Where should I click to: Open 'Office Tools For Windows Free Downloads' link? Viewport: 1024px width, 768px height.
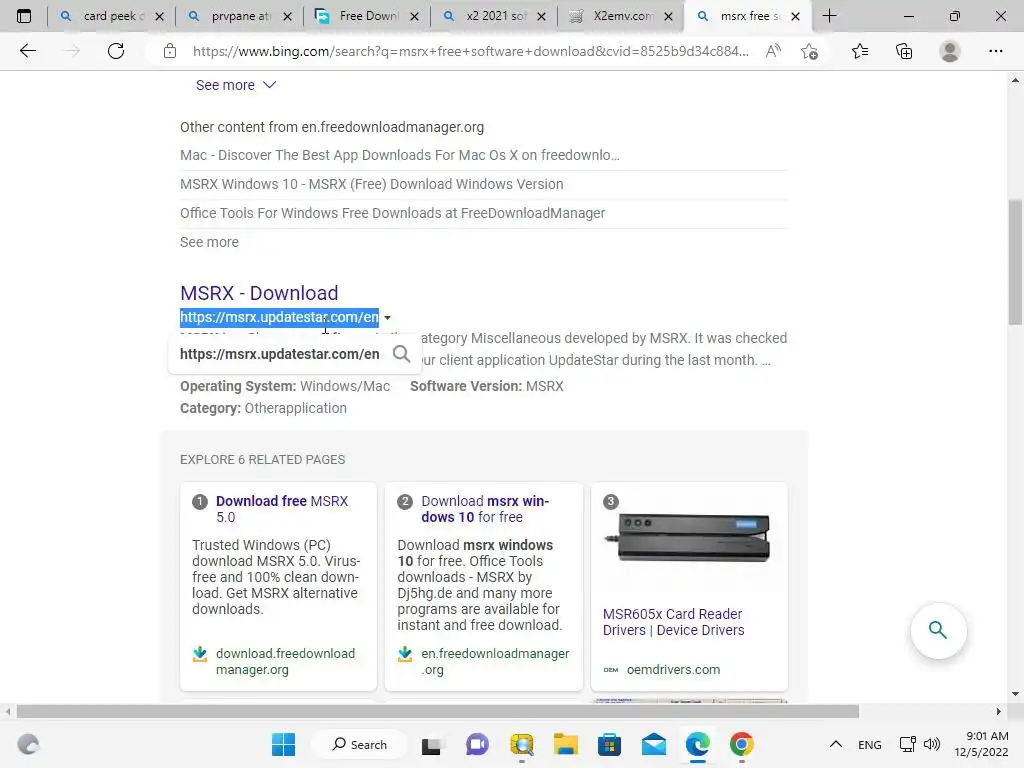tap(392, 213)
